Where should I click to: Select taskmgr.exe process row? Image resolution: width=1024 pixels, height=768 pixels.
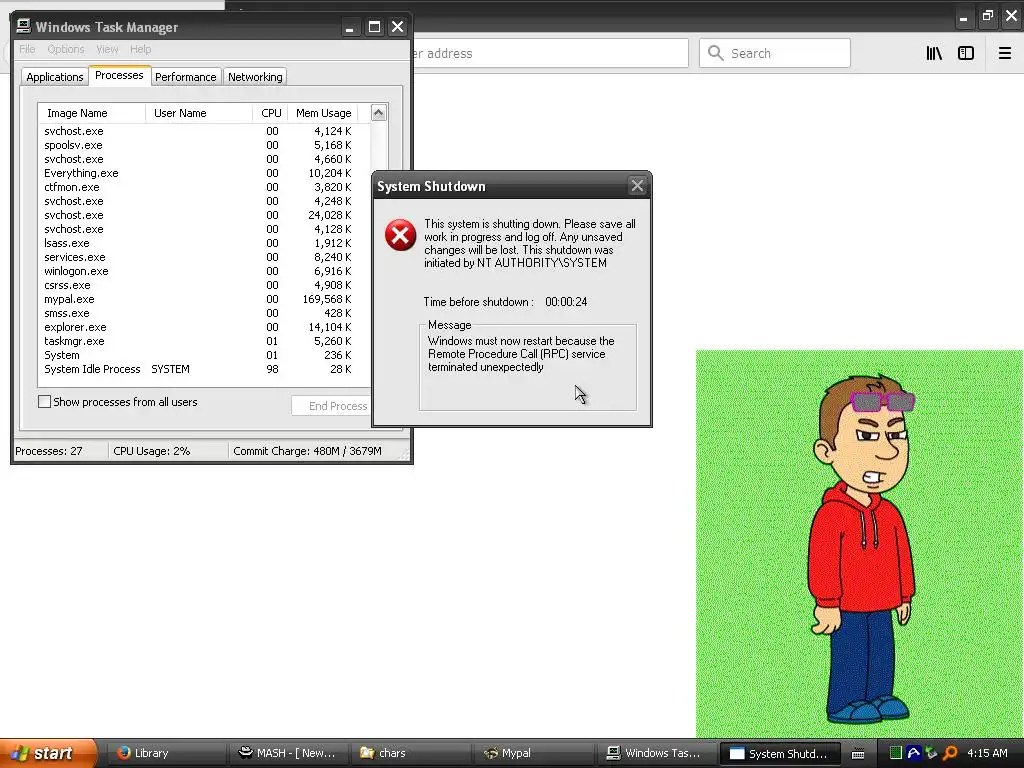pos(204,341)
